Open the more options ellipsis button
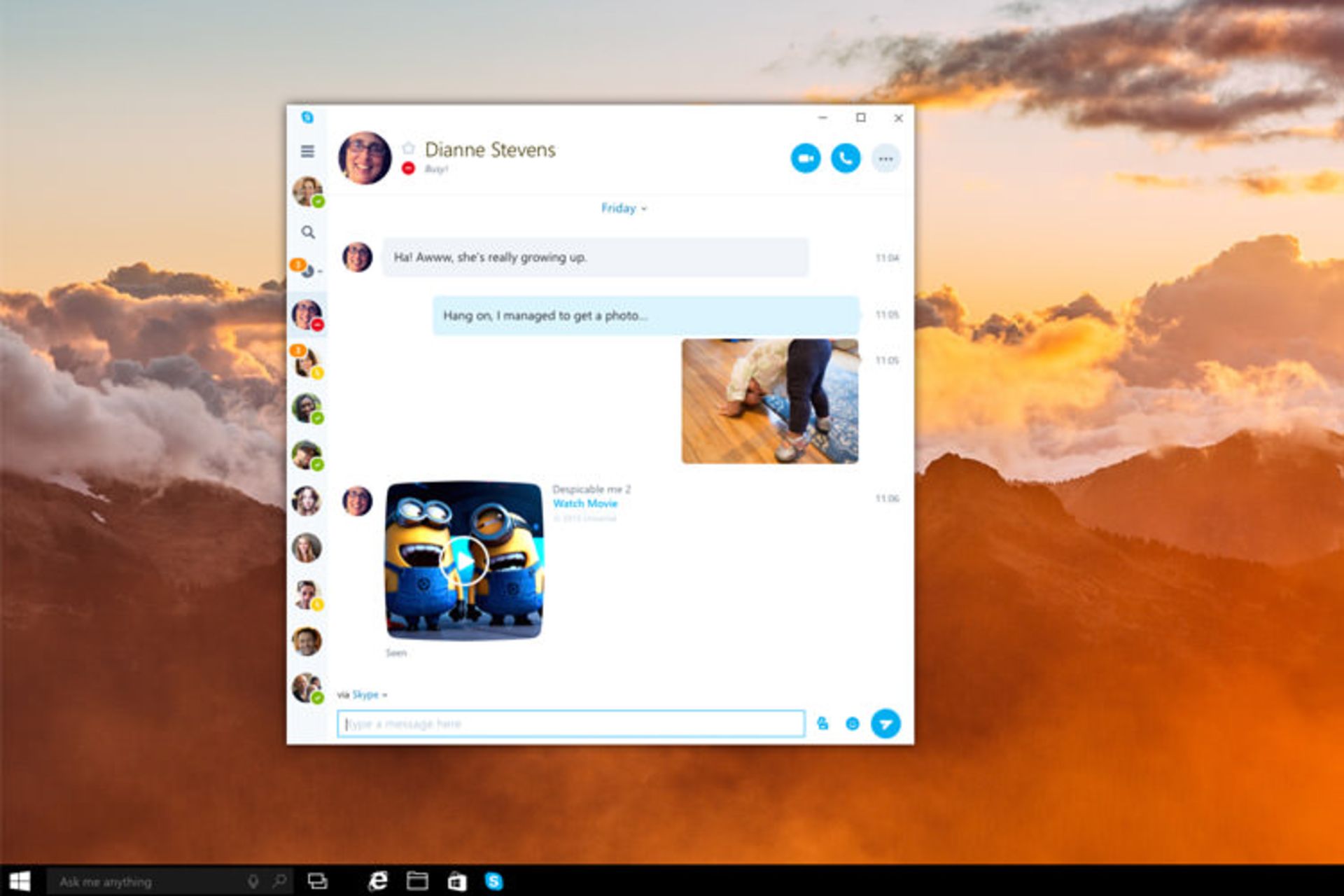Viewport: 1344px width, 896px height. (885, 159)
